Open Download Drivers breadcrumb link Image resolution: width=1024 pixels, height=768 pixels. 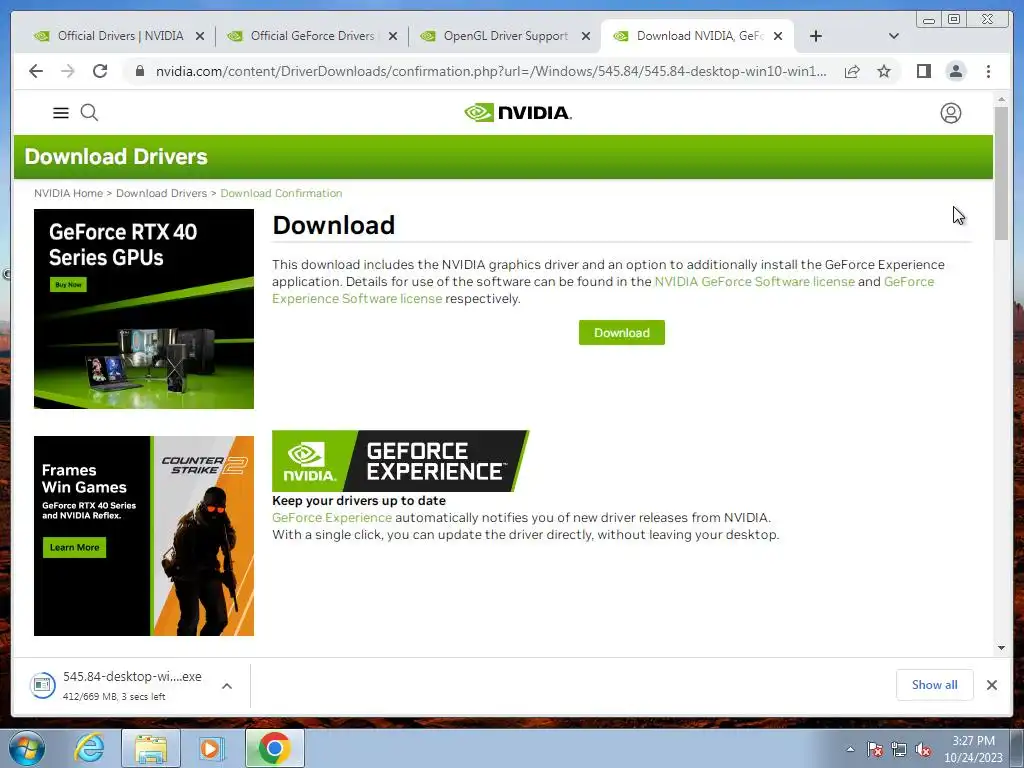[161, 193]
